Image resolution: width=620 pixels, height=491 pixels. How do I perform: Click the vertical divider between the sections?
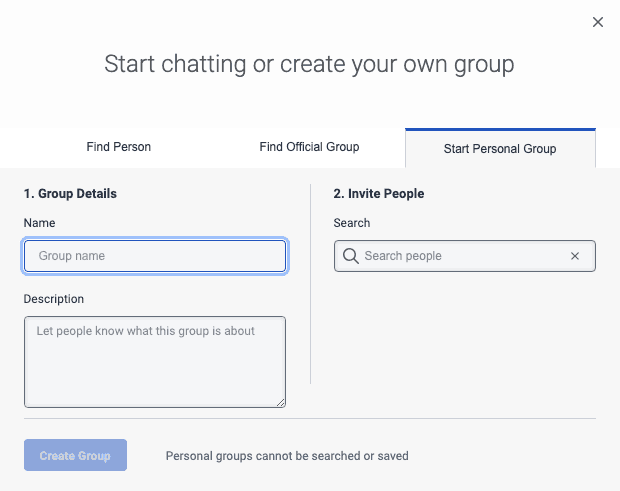(x=311, y=290)
